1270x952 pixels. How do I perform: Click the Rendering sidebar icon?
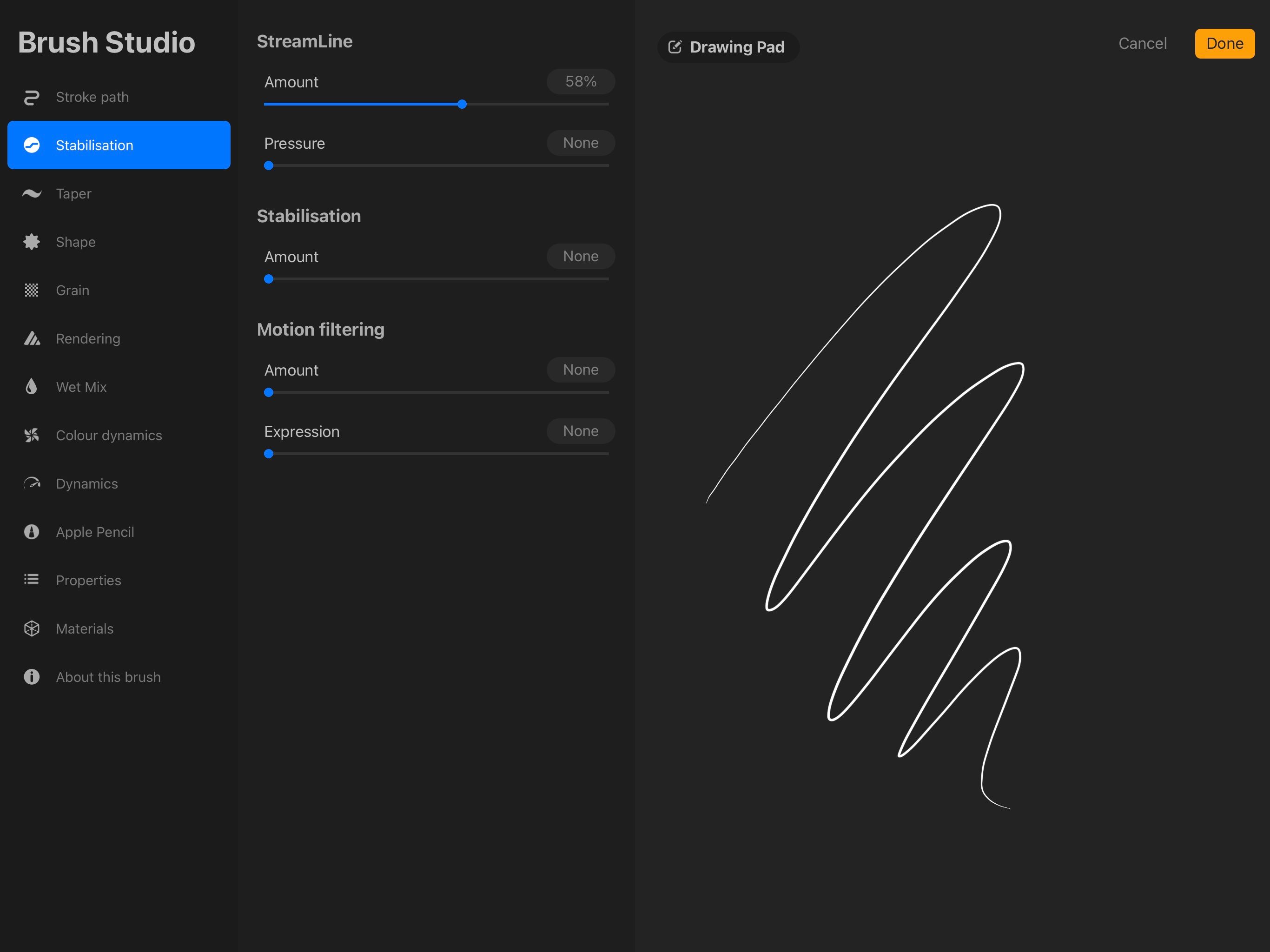tap(32, 338)
